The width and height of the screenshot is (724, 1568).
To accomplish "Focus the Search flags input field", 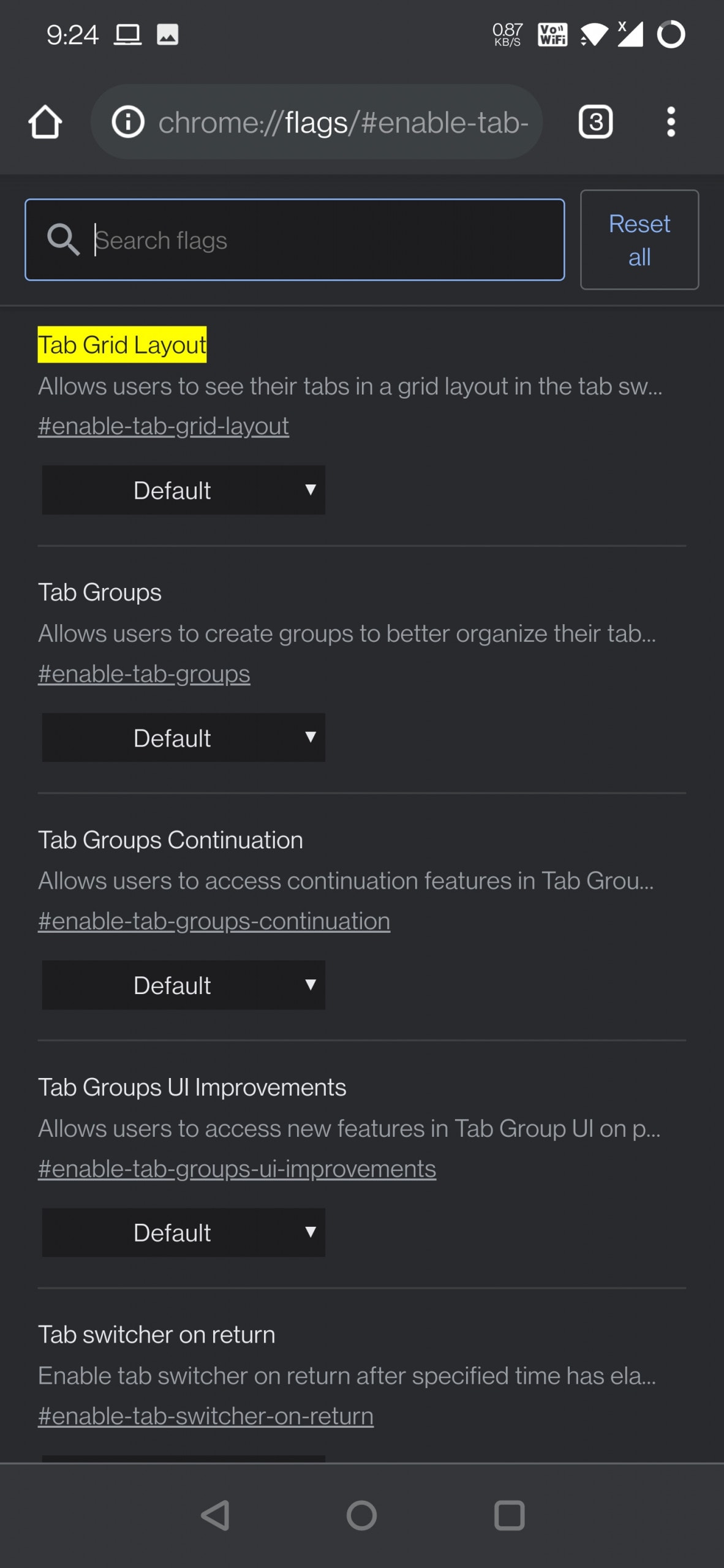I will coord(295,239).
